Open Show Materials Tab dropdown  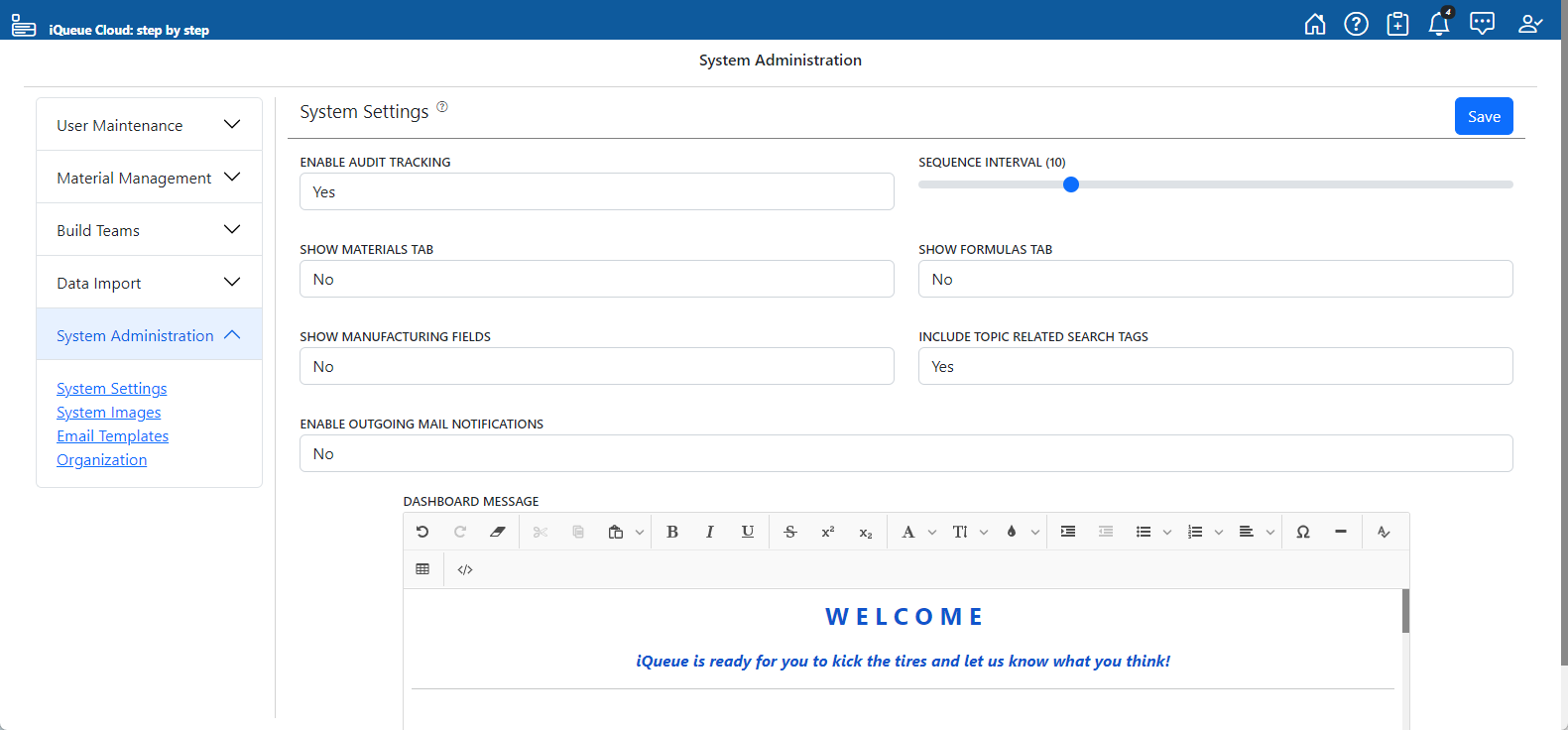(x=597, y=279)
